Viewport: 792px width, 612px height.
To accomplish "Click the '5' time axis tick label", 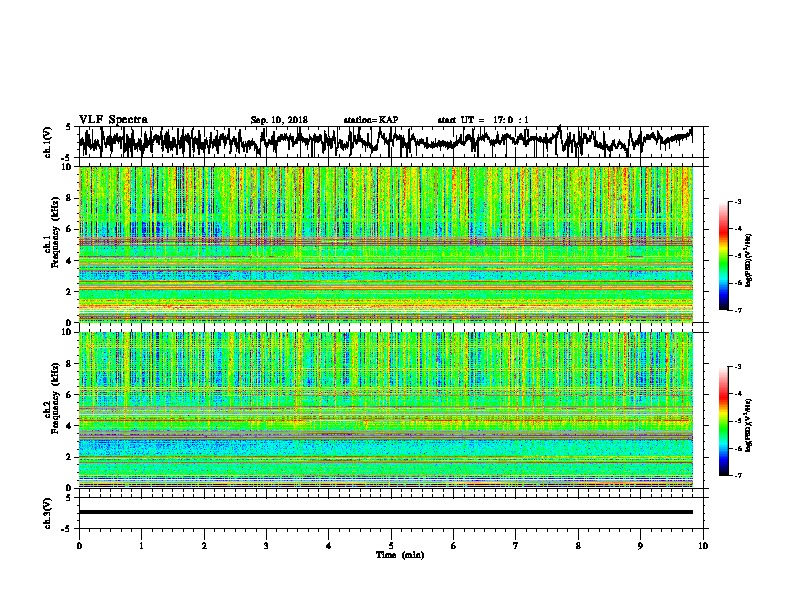I will pos(391,546).
